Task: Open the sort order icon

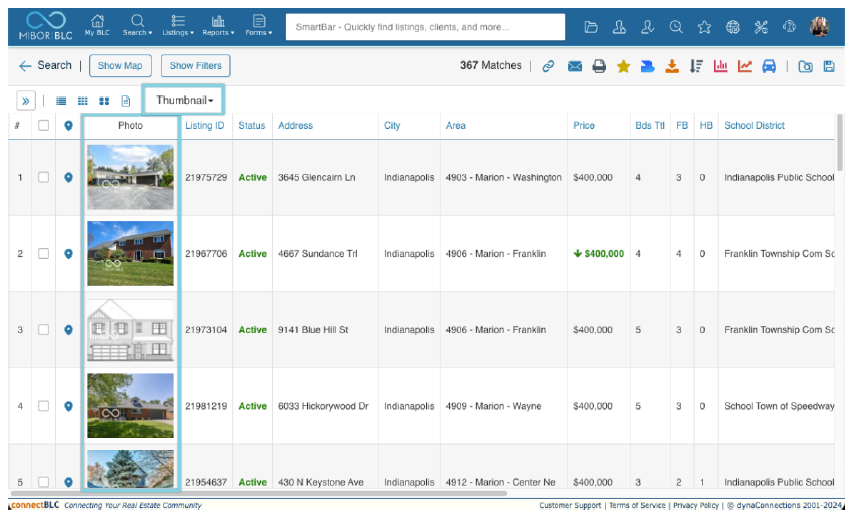Action: 696,66
